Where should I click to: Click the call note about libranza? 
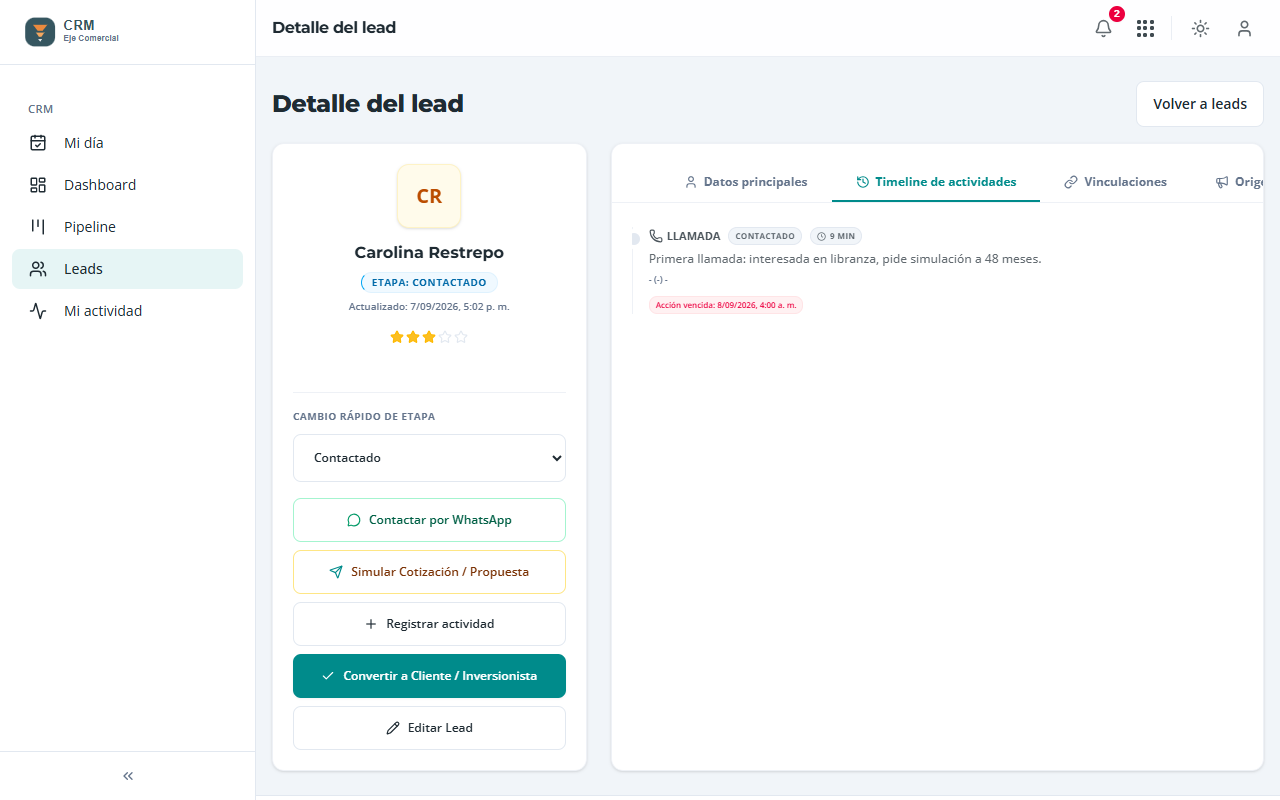845,259
